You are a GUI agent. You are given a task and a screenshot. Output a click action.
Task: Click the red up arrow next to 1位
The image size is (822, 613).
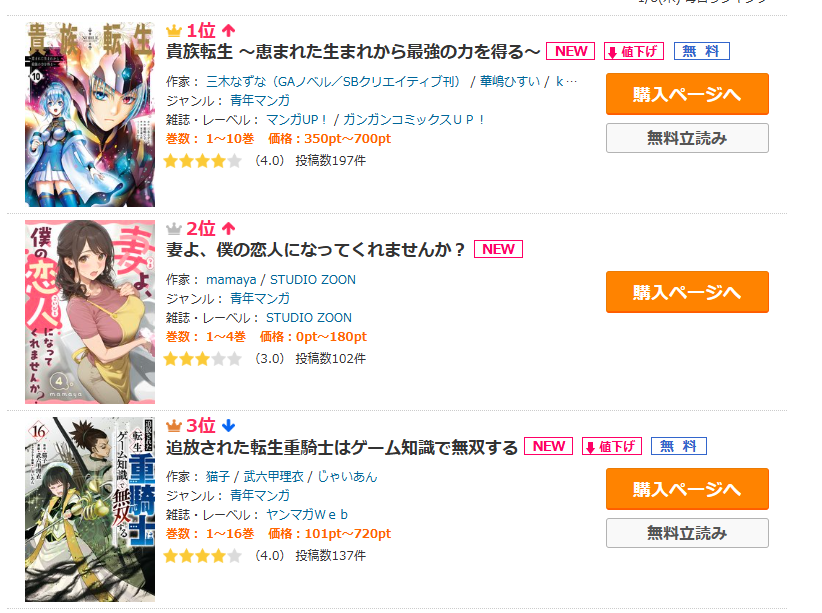coord(229,30)
